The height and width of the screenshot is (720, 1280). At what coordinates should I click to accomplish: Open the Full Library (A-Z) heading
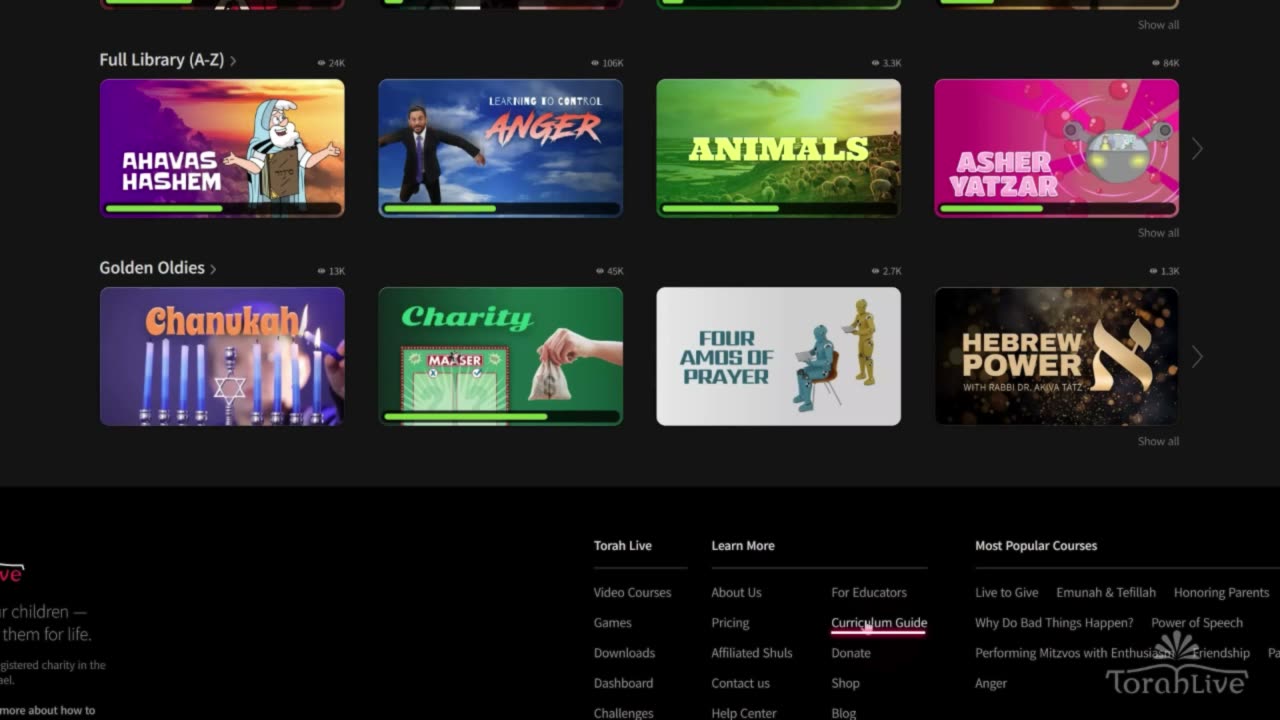[x=161, y=60]
